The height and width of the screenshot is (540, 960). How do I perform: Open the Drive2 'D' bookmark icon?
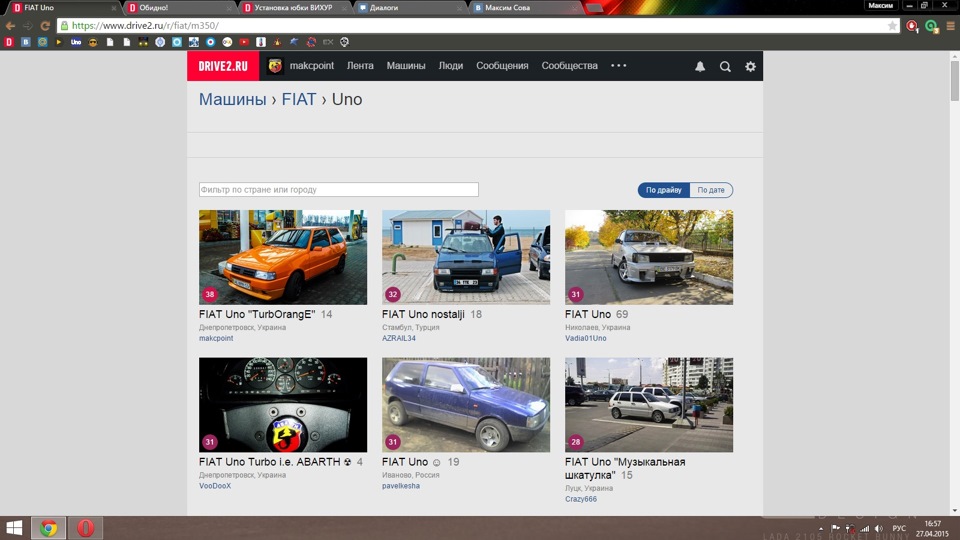(9, 42)
